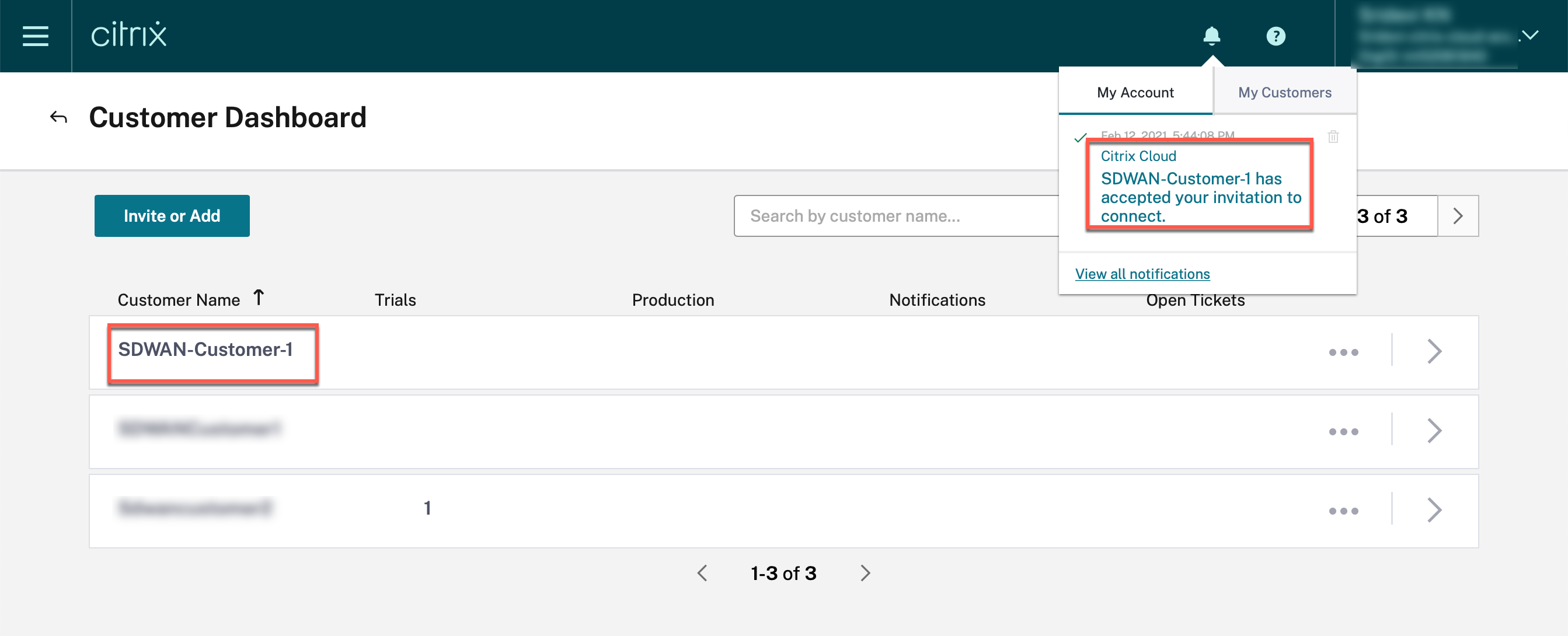Open the notifications bell

[1211, 36]
